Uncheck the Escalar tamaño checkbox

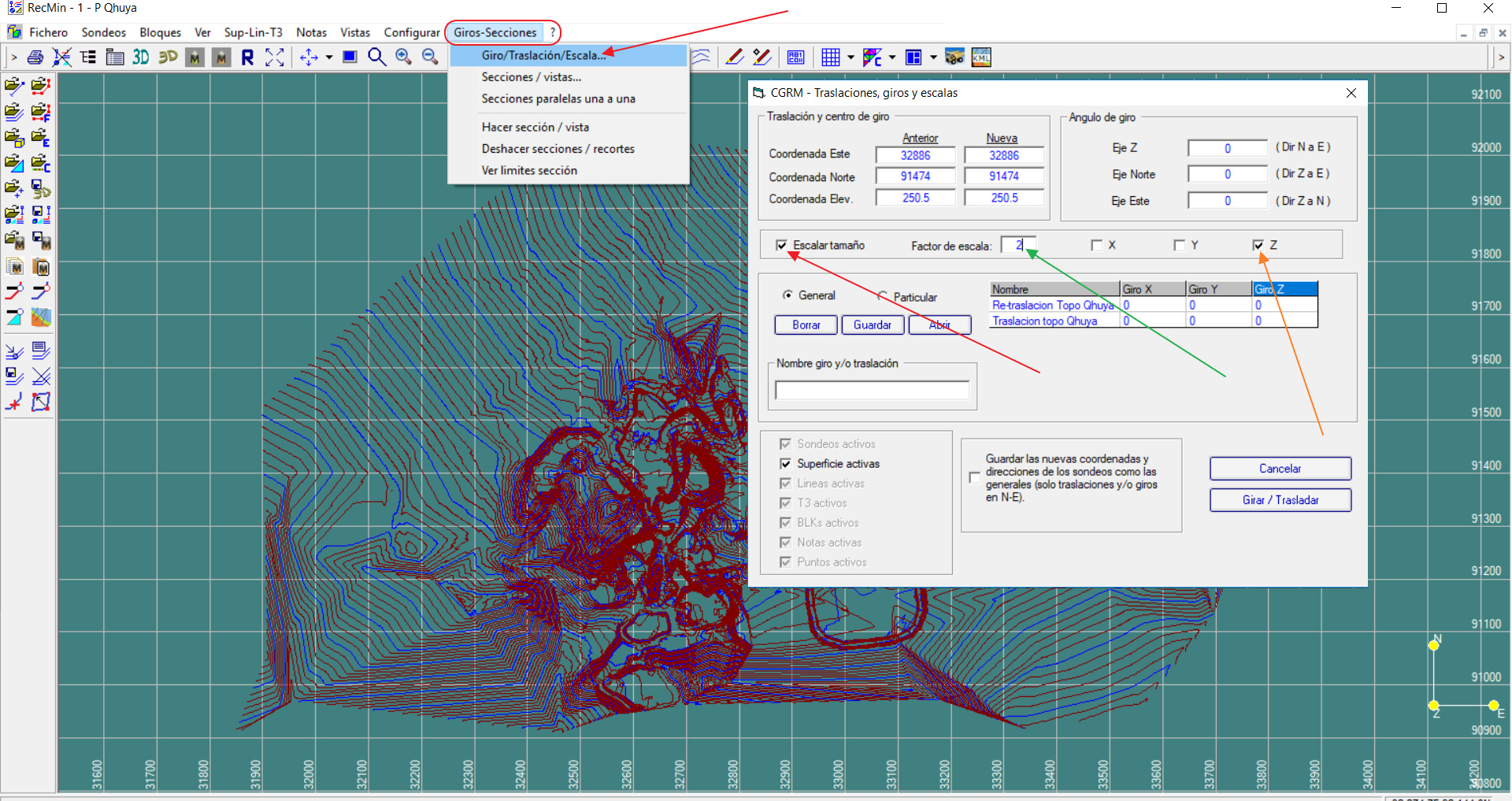click(x=783, y=245)
